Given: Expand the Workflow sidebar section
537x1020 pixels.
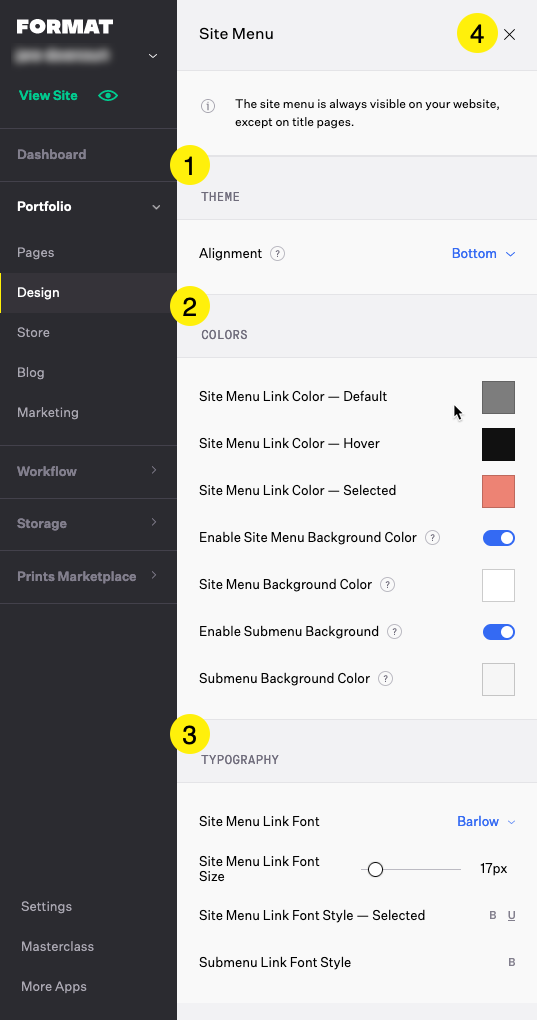Looking at the screenshot, I should coord(88,472).
